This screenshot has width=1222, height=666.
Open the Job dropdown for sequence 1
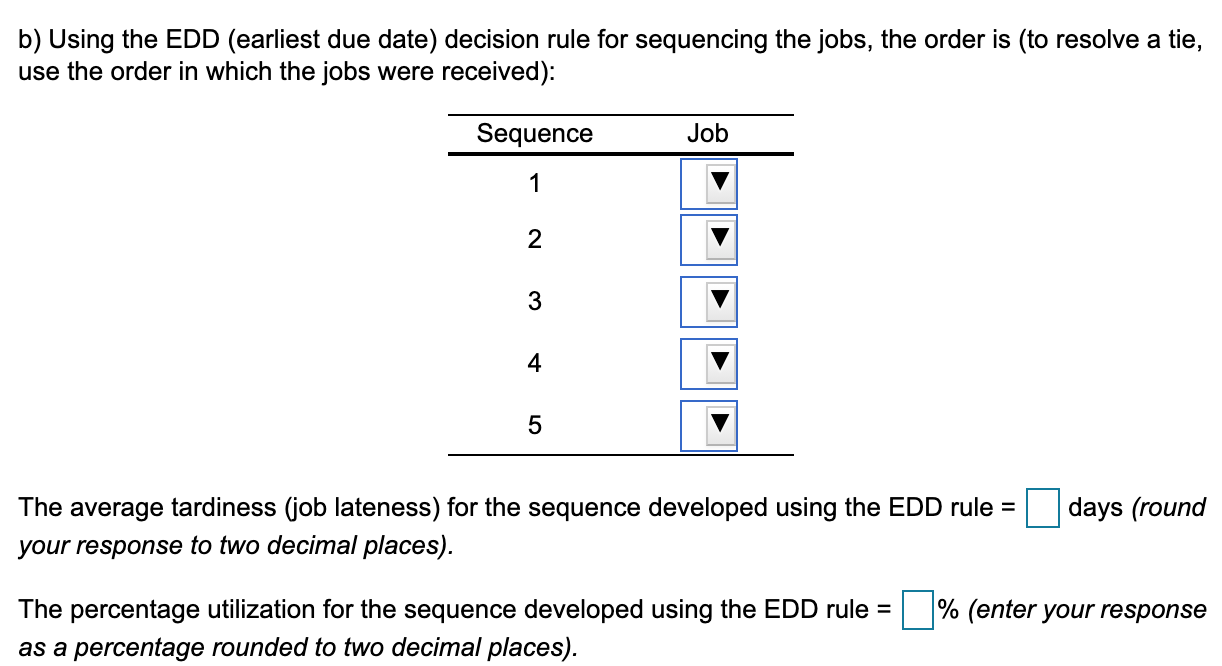707,183
